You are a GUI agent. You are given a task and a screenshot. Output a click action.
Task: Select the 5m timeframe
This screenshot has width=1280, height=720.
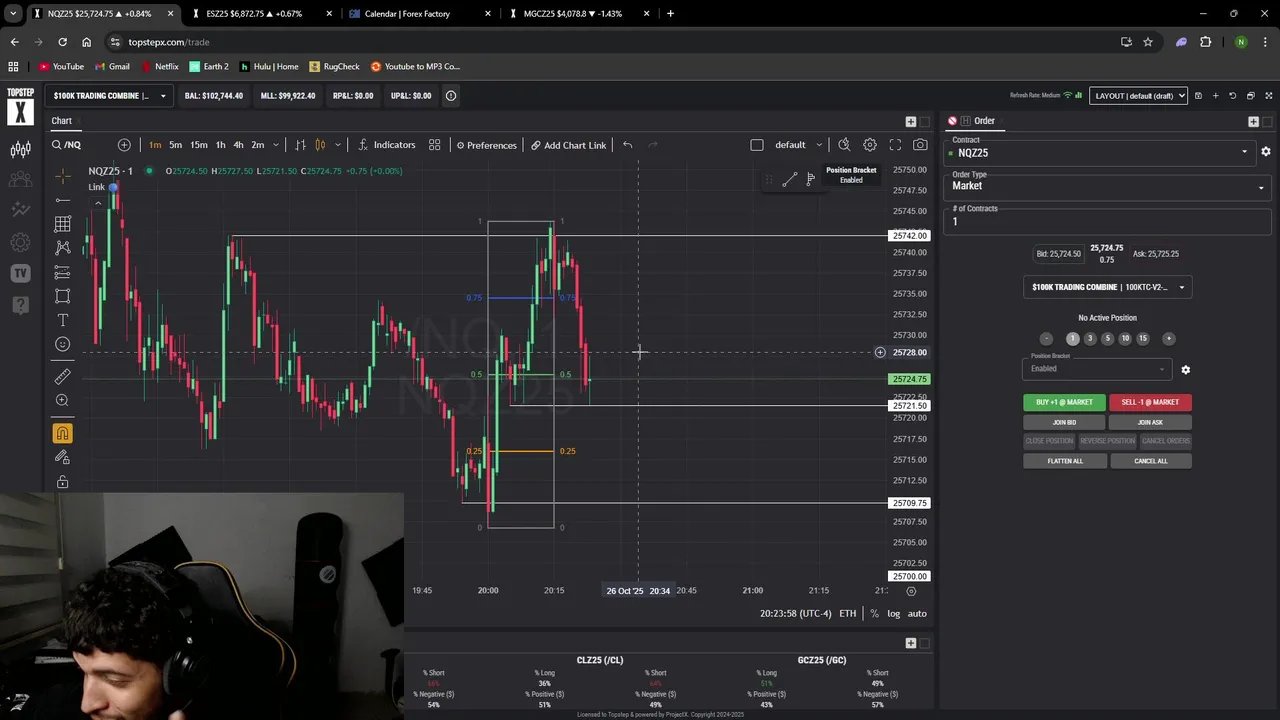pyautogui.click(x=176, y=145)
